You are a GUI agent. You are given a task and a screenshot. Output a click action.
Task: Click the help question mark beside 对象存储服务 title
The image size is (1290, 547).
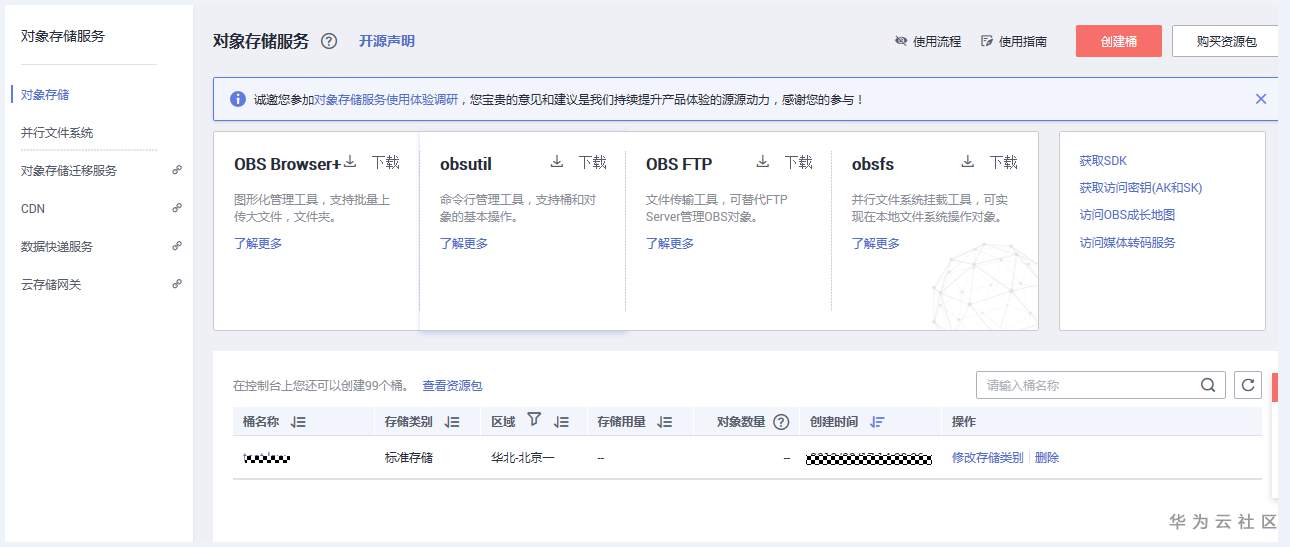tap(329, 41)
